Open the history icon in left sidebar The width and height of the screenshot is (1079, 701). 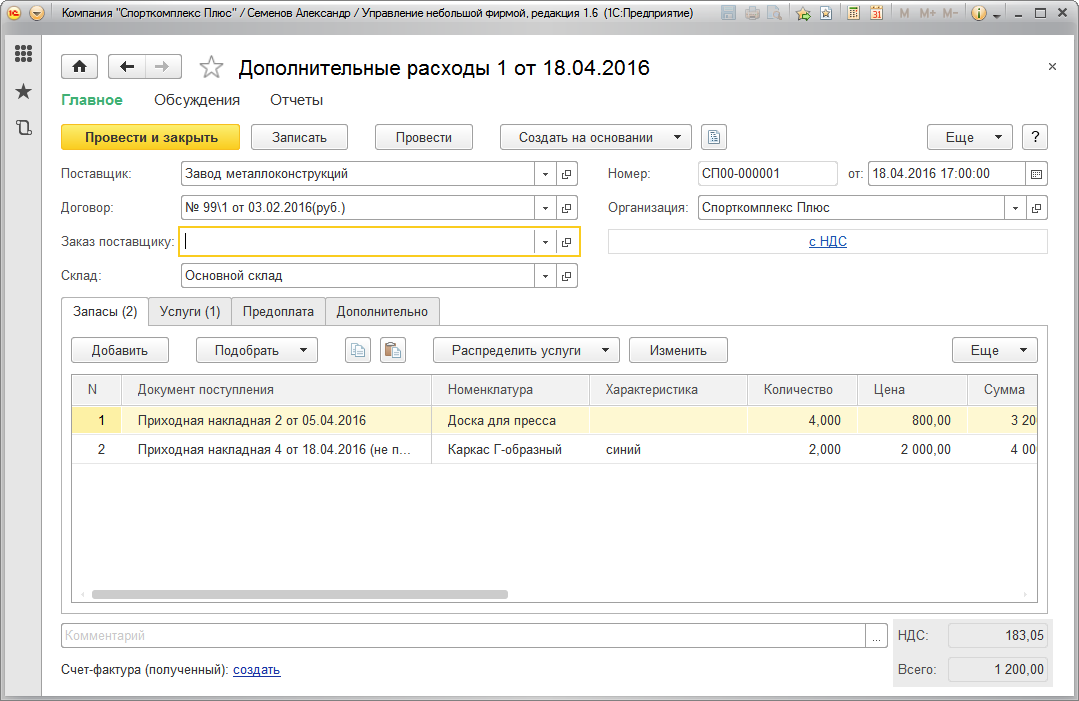pos(23,127)
